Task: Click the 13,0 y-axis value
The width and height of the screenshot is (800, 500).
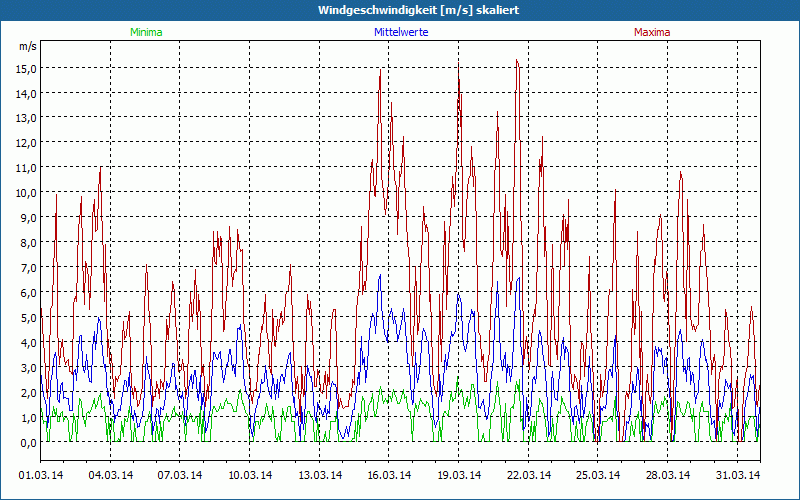Action: [28, 118]
